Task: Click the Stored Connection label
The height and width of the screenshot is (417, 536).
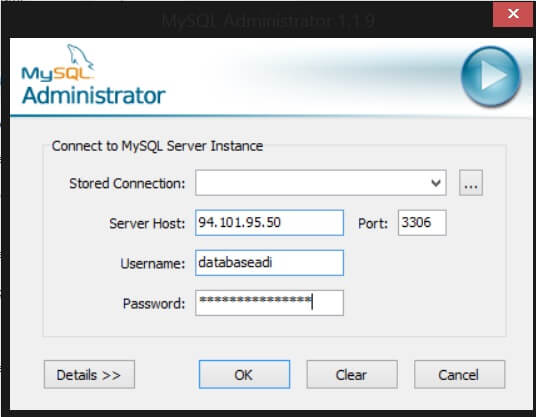Action: coord(127,184)
